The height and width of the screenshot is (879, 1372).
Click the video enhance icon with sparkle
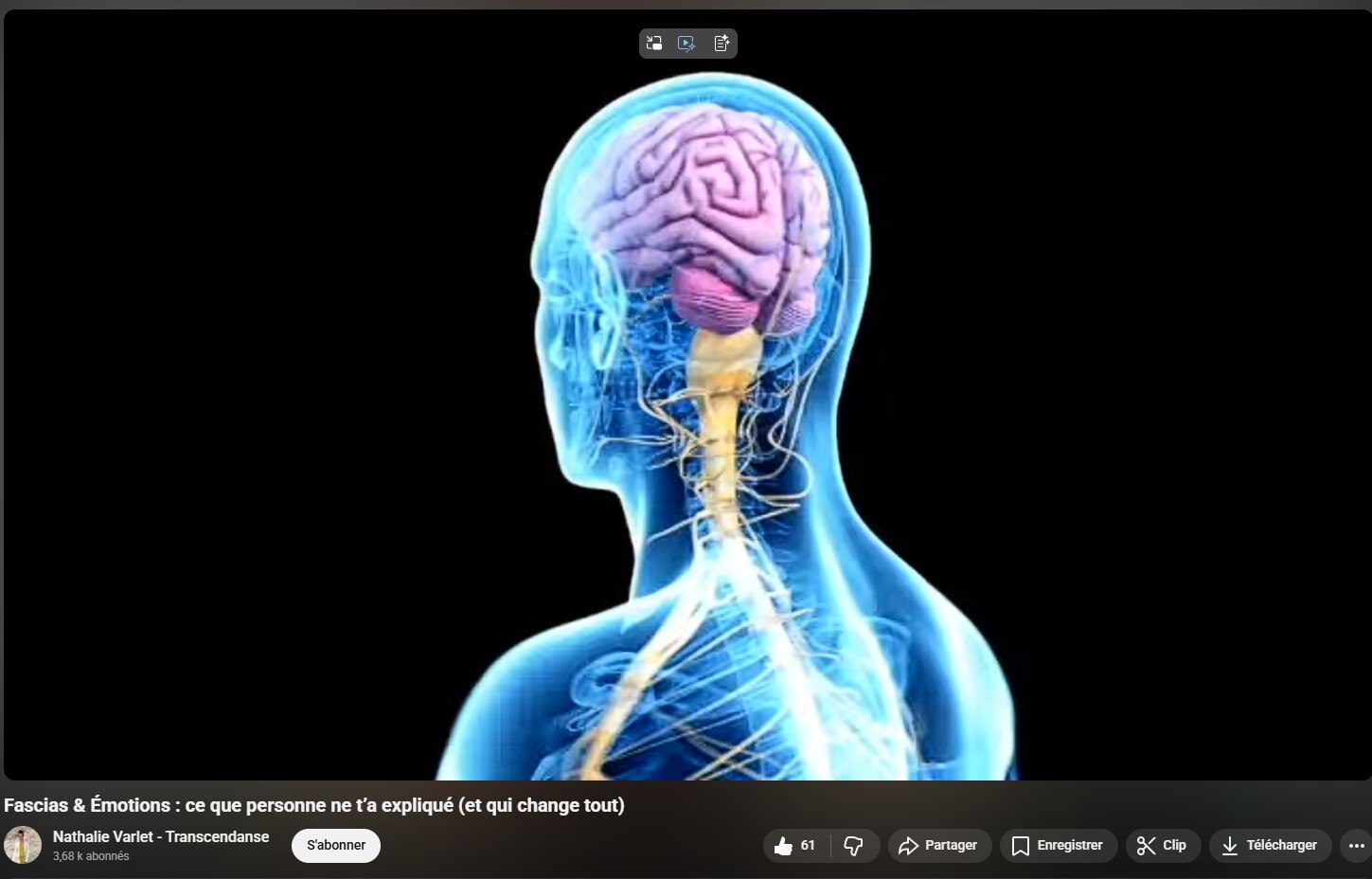[x=687, y=43]
